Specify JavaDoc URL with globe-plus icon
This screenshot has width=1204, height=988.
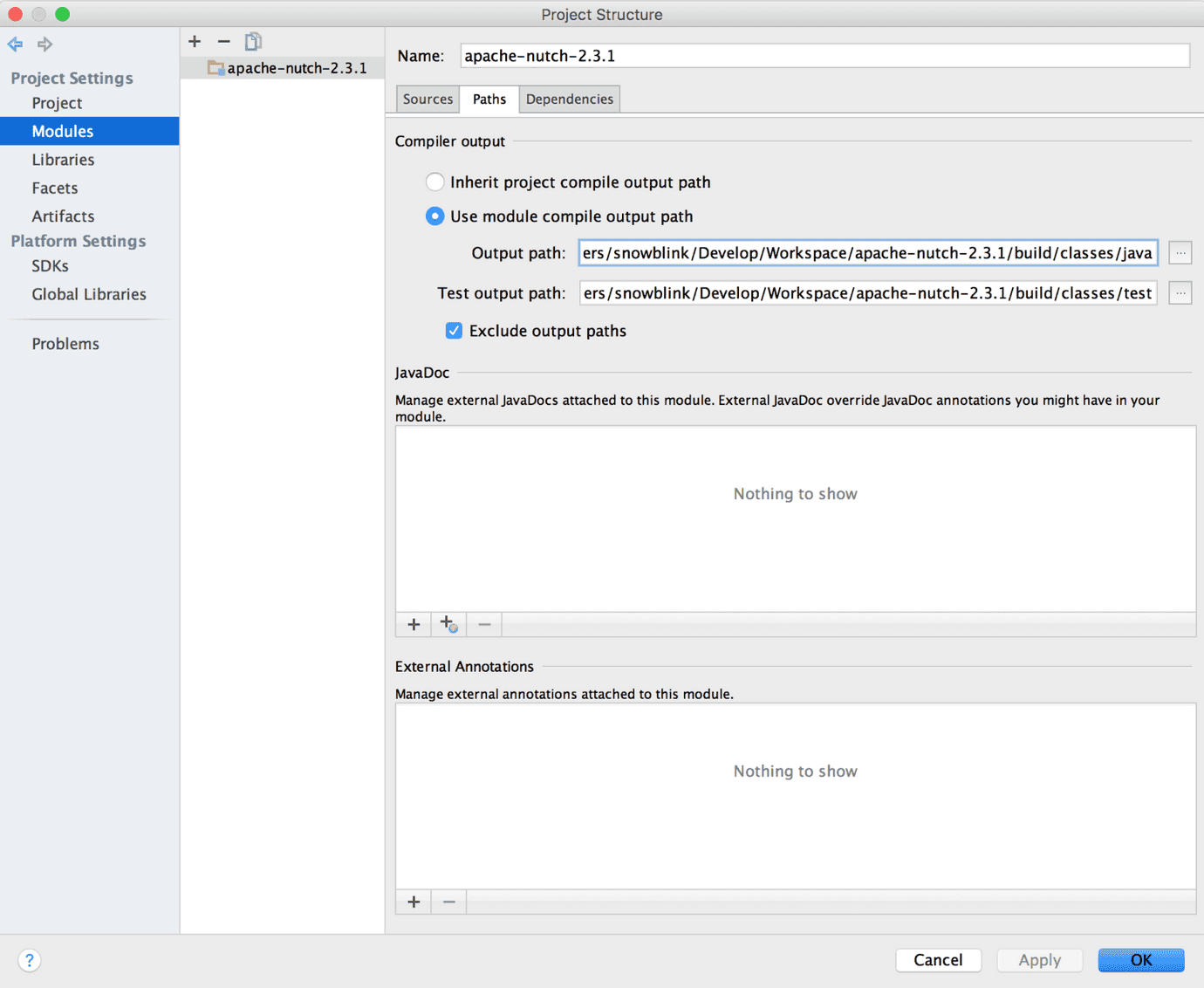point(448,624)
